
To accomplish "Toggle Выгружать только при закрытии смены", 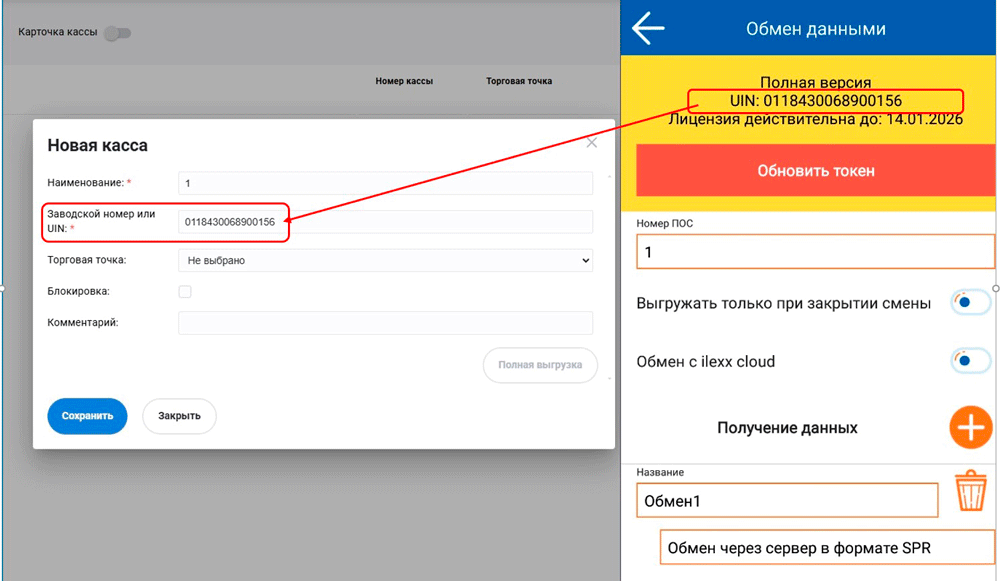I will click(969, 303).
